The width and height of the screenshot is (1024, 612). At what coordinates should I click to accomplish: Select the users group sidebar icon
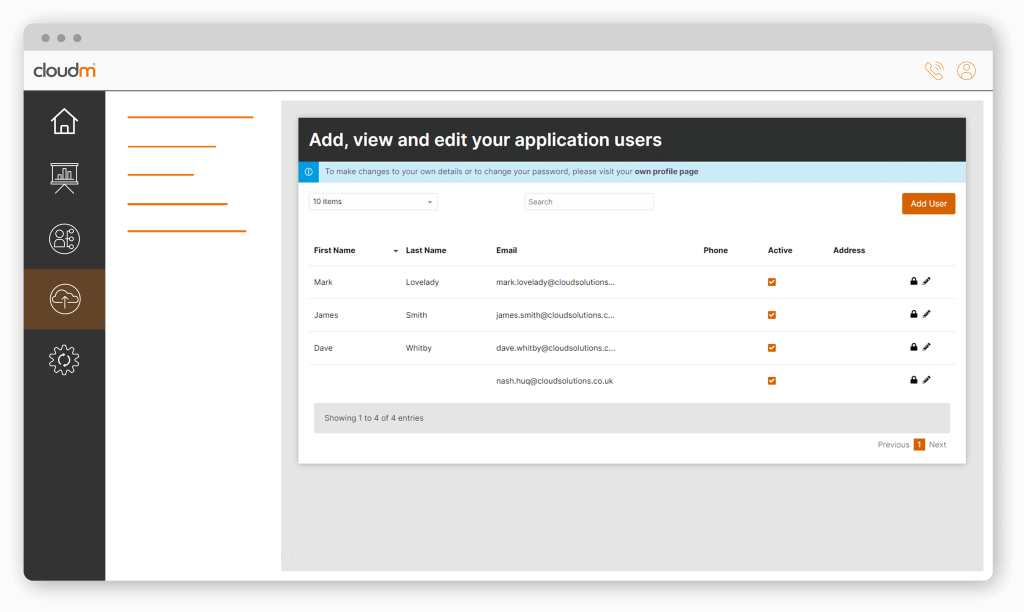[x=64, y=239]
